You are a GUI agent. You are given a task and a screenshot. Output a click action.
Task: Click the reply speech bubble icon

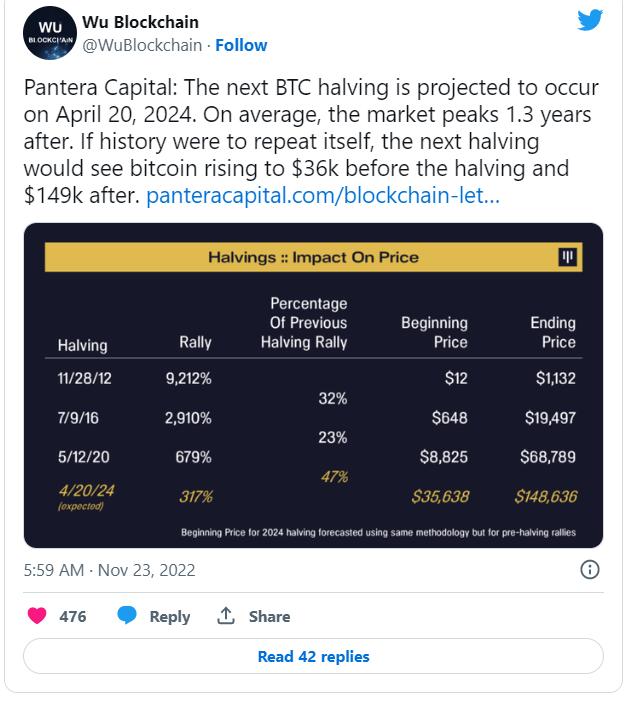tap(127, 616)
